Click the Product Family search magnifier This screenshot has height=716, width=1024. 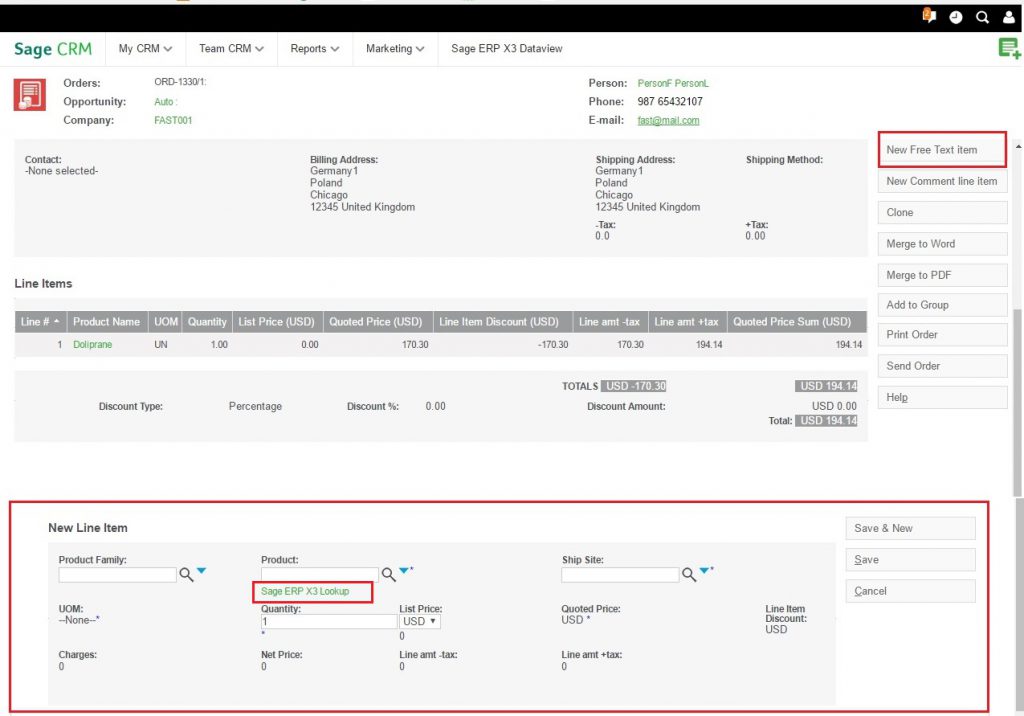tap(185, 575)
